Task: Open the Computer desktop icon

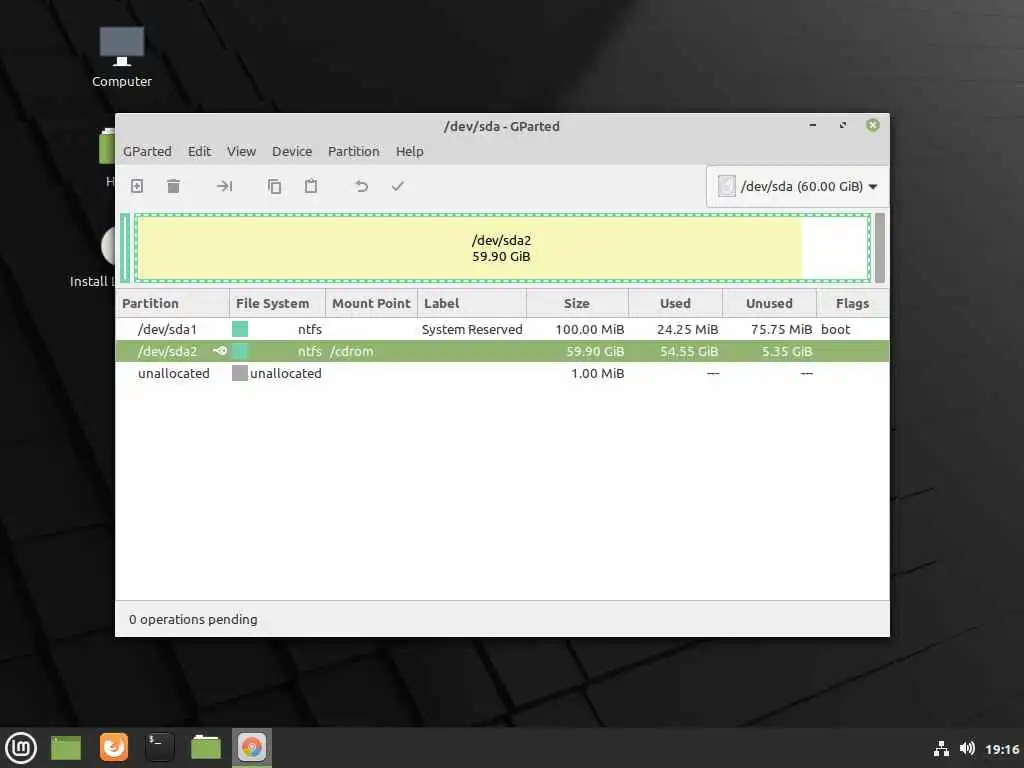Action: pos(121,57)
